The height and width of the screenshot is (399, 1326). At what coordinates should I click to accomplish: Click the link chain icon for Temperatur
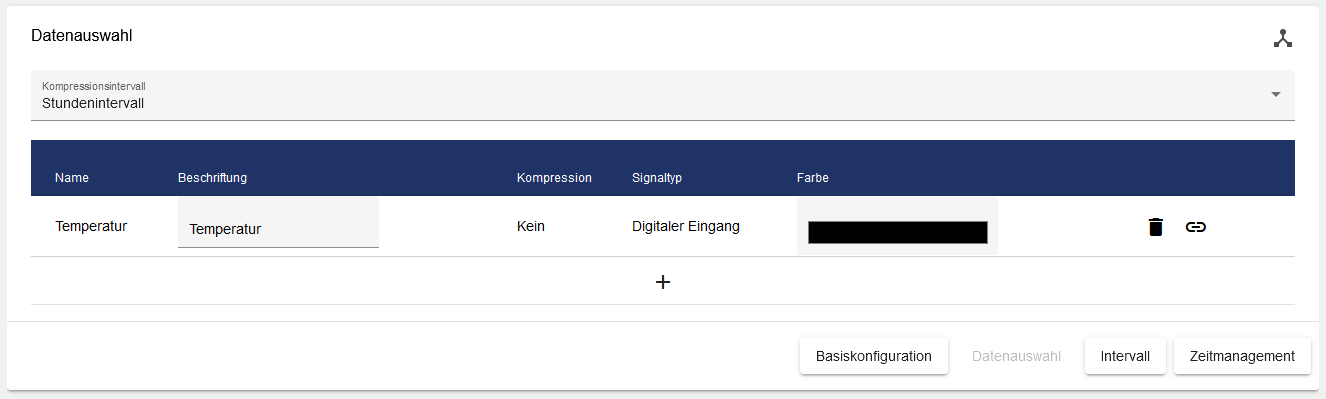click(x=1195, y=227)
